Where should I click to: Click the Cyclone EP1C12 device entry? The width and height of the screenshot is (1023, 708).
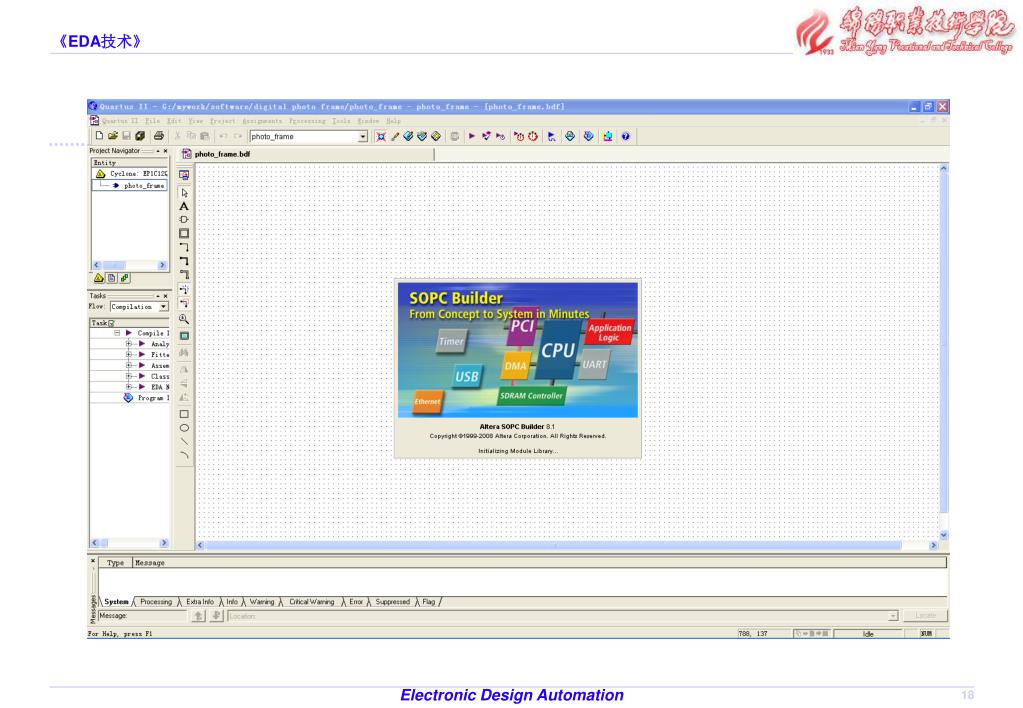[x=131, y=174]
